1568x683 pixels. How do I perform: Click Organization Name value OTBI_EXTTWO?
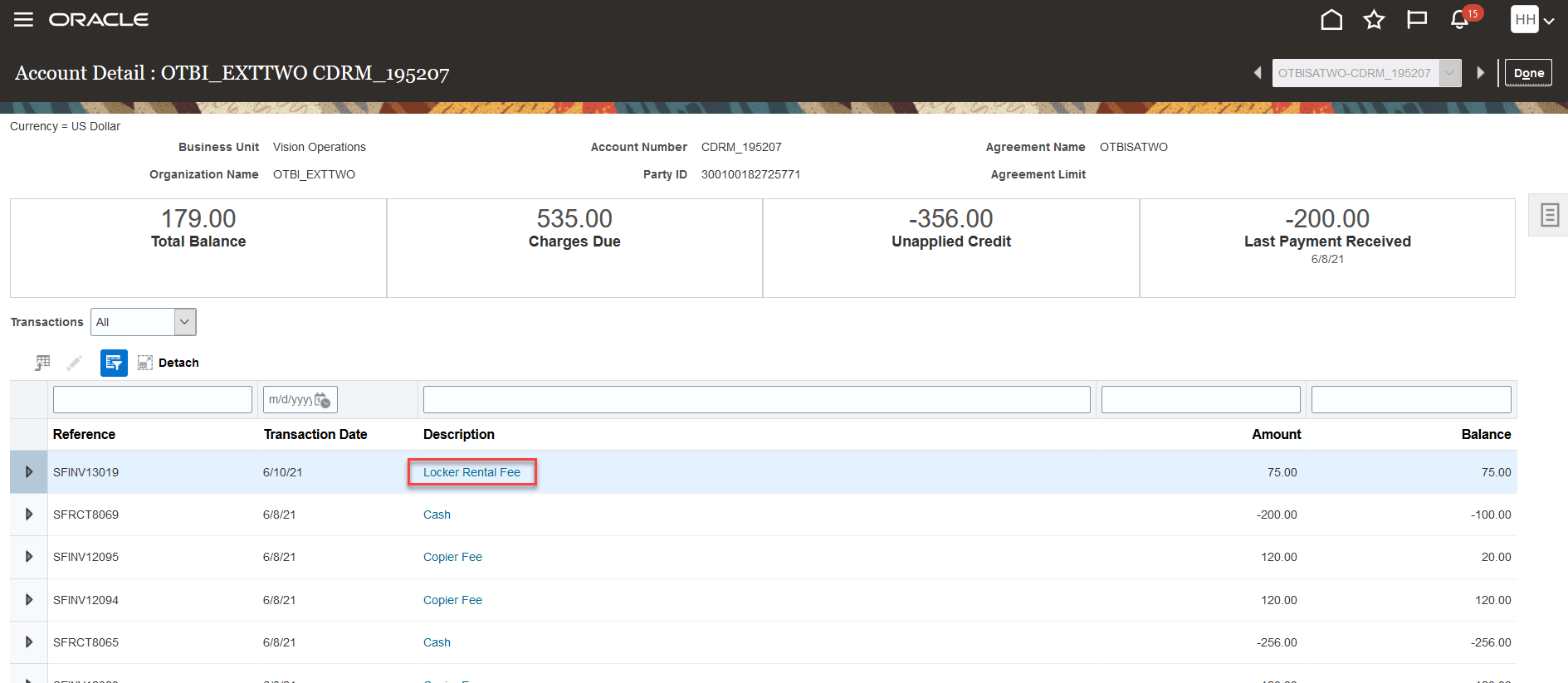coord(314,174)
